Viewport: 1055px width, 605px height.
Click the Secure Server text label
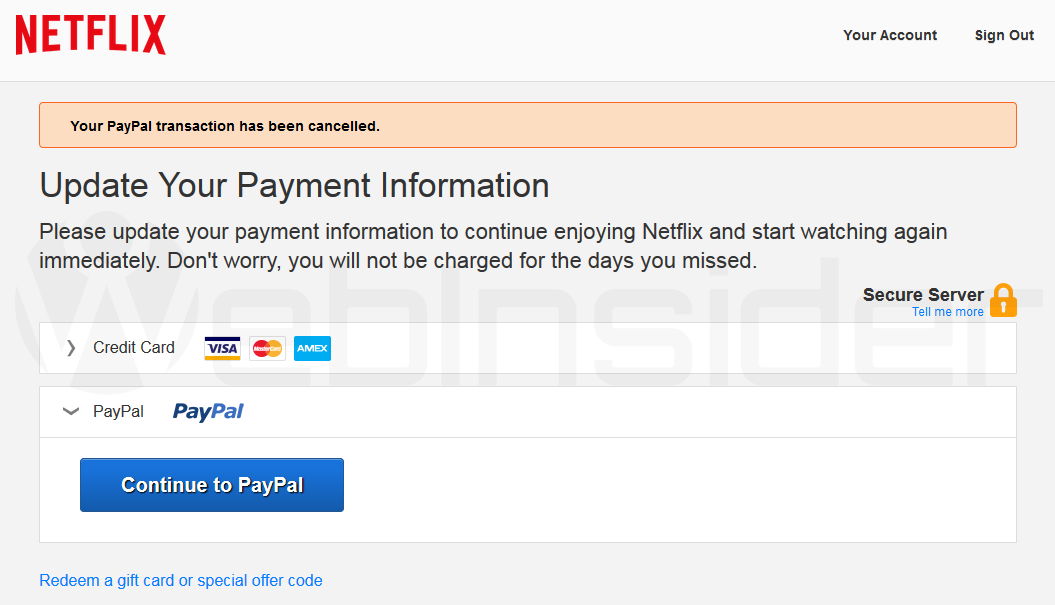point(923,295)
